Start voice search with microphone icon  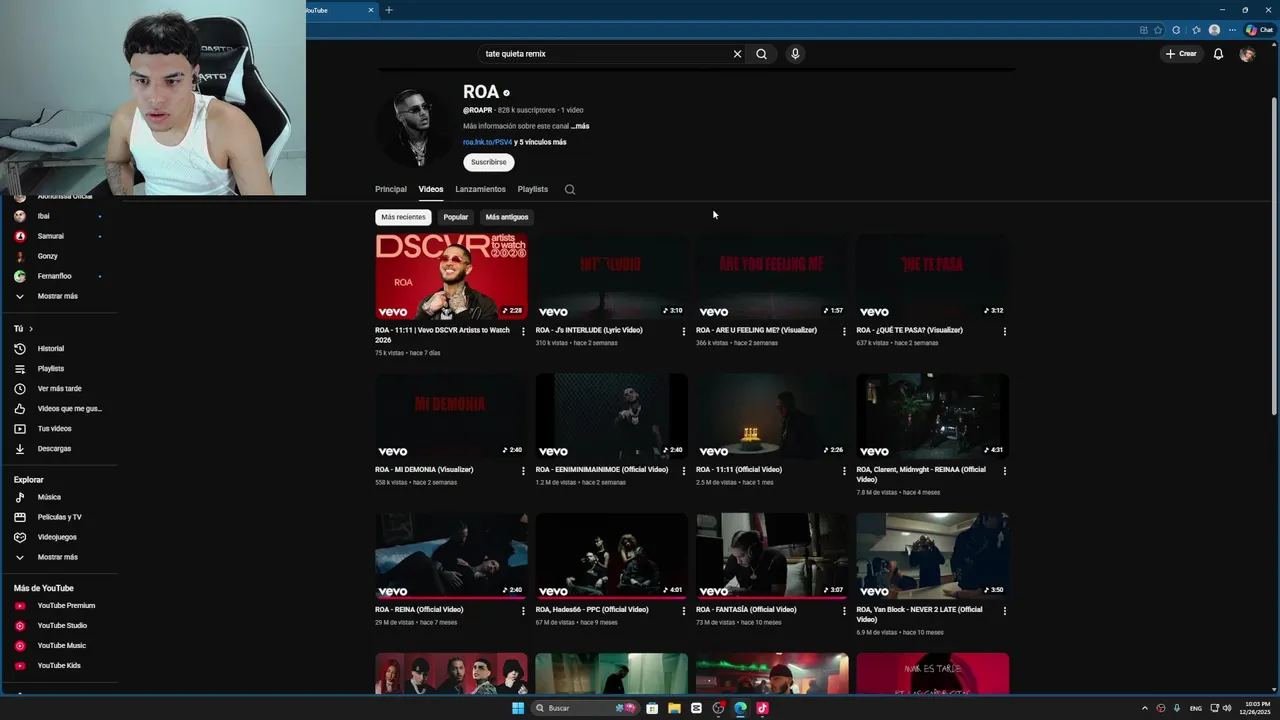pos(795,54)
